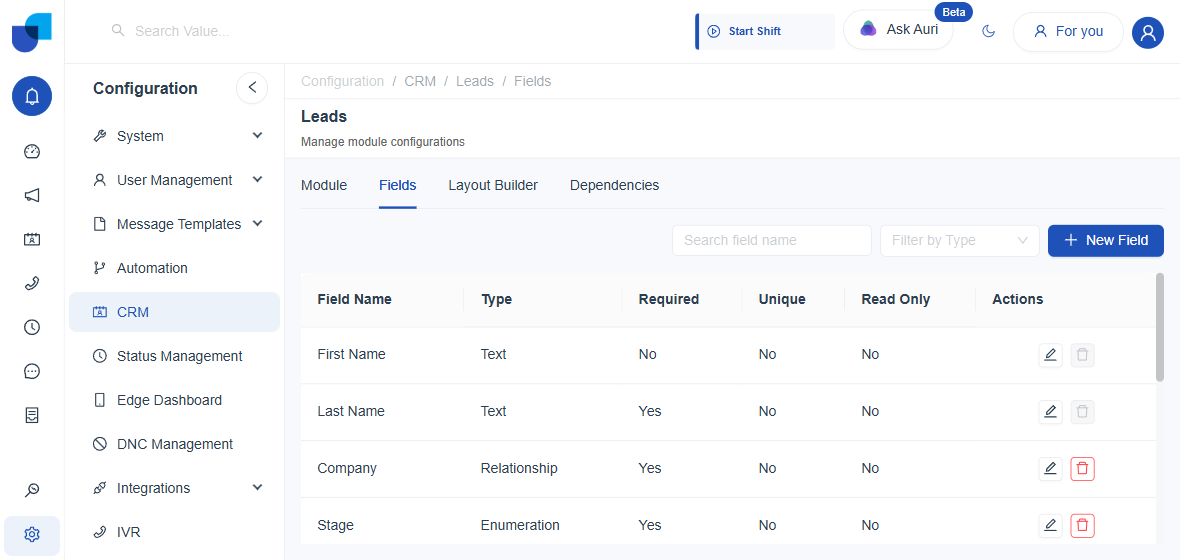Click the table vertical scrollbar
The width and height of the screenshot is (1180, 560).
[x=1160, y=327]
